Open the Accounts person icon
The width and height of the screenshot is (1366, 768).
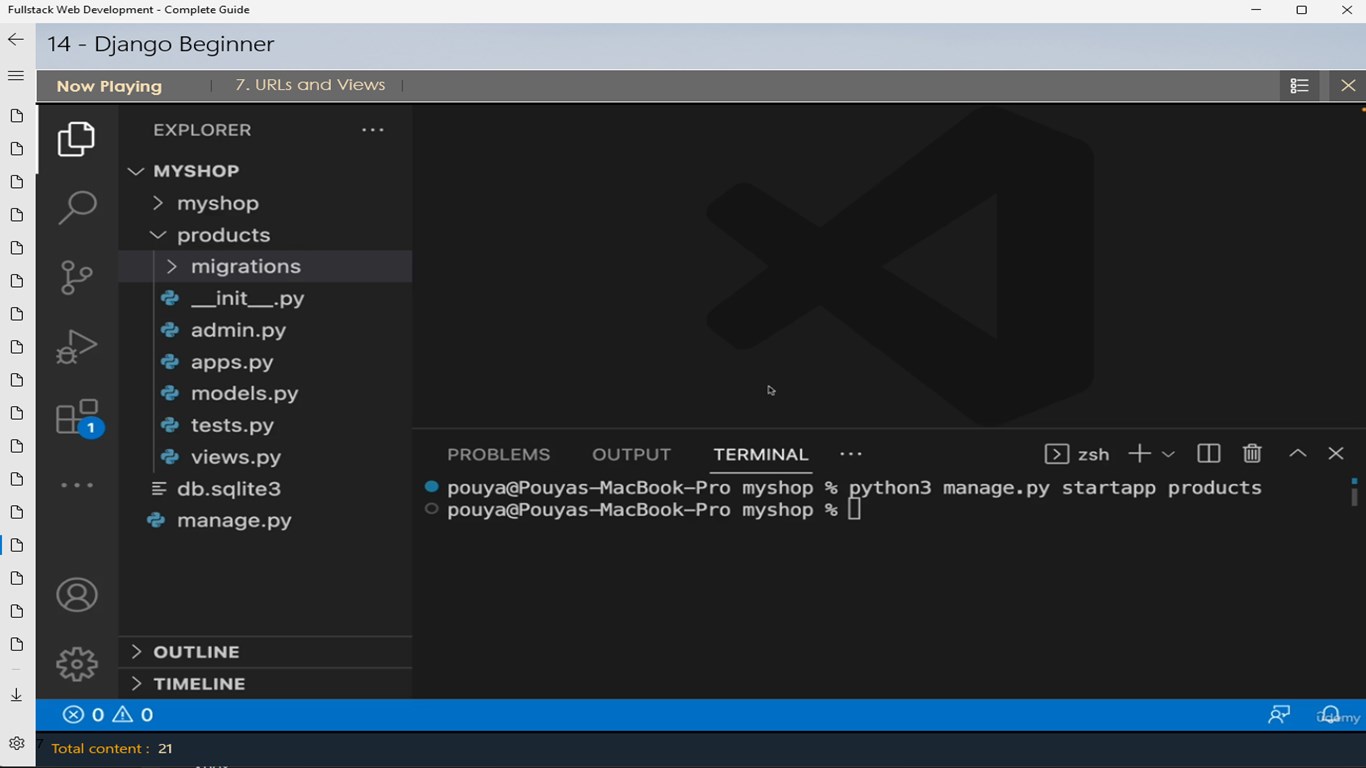[x=77, y=595]
